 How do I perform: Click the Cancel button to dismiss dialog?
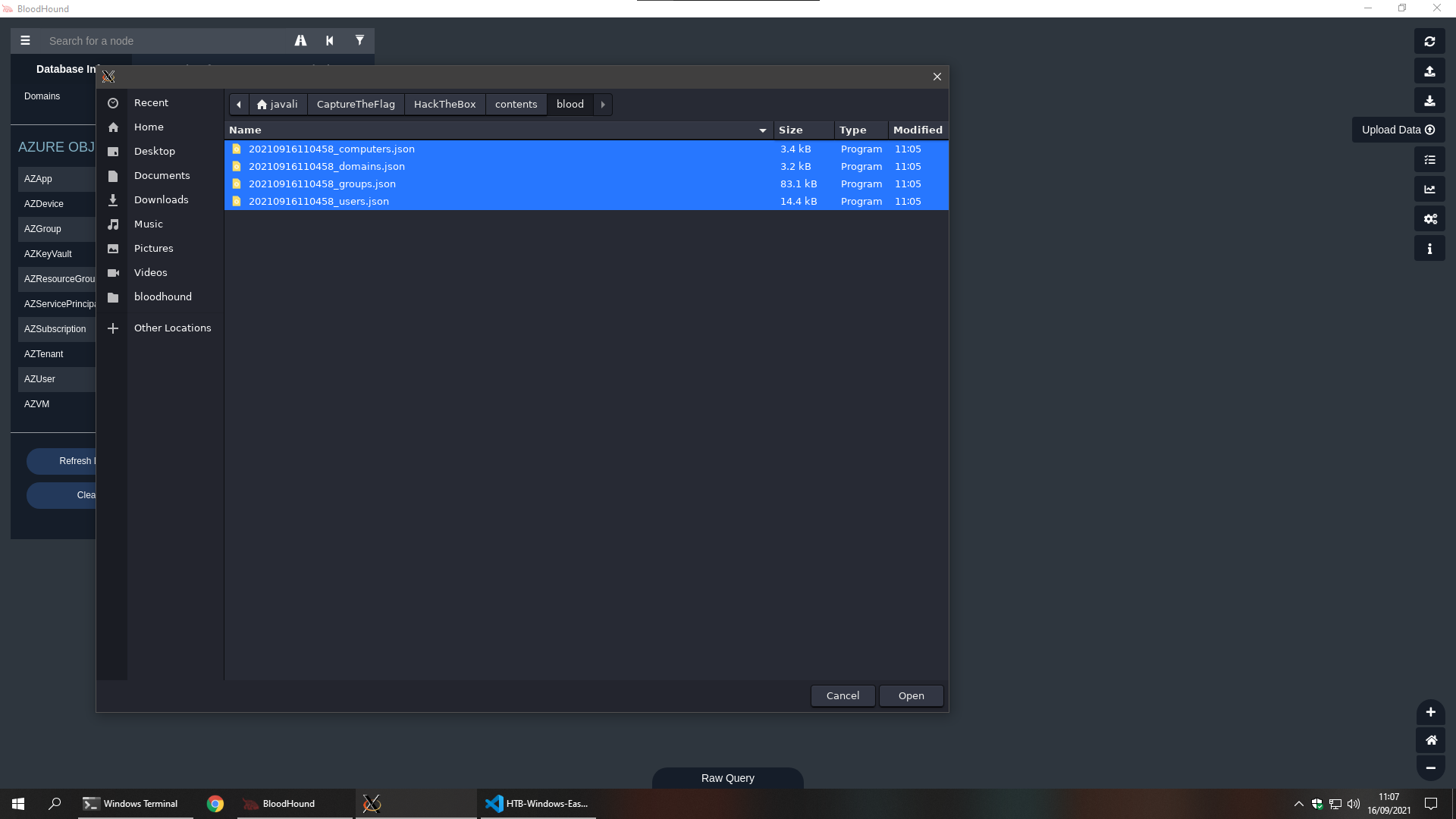(843, 695)
